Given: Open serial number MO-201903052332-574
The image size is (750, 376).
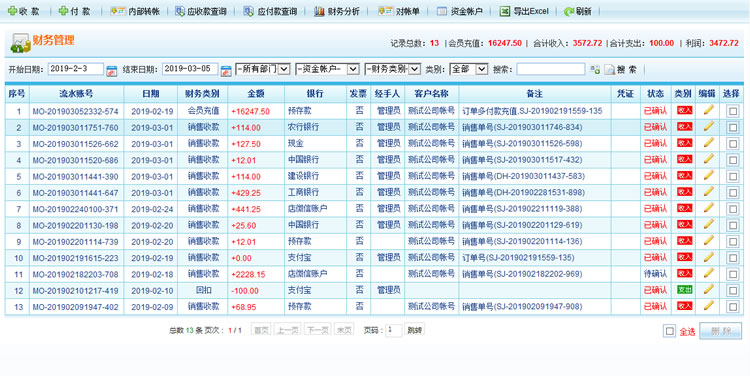Looking at the screenshot, I should pos(75,111).
